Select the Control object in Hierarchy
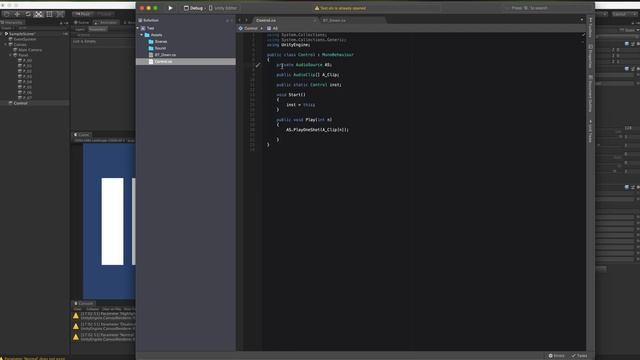The height and width of the screenshot is (360, 640). [x=35, y=103]
